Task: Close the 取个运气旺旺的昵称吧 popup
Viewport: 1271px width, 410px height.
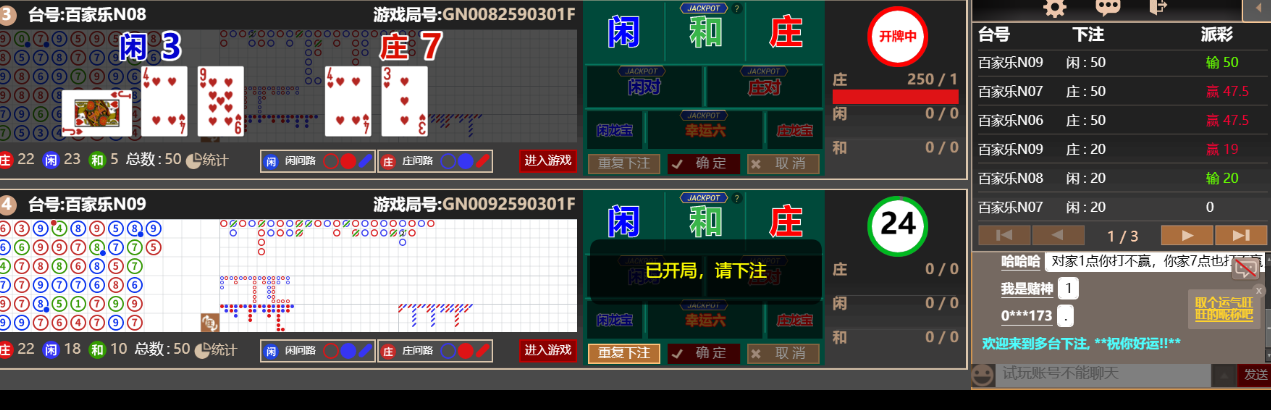Action: 1260,291
